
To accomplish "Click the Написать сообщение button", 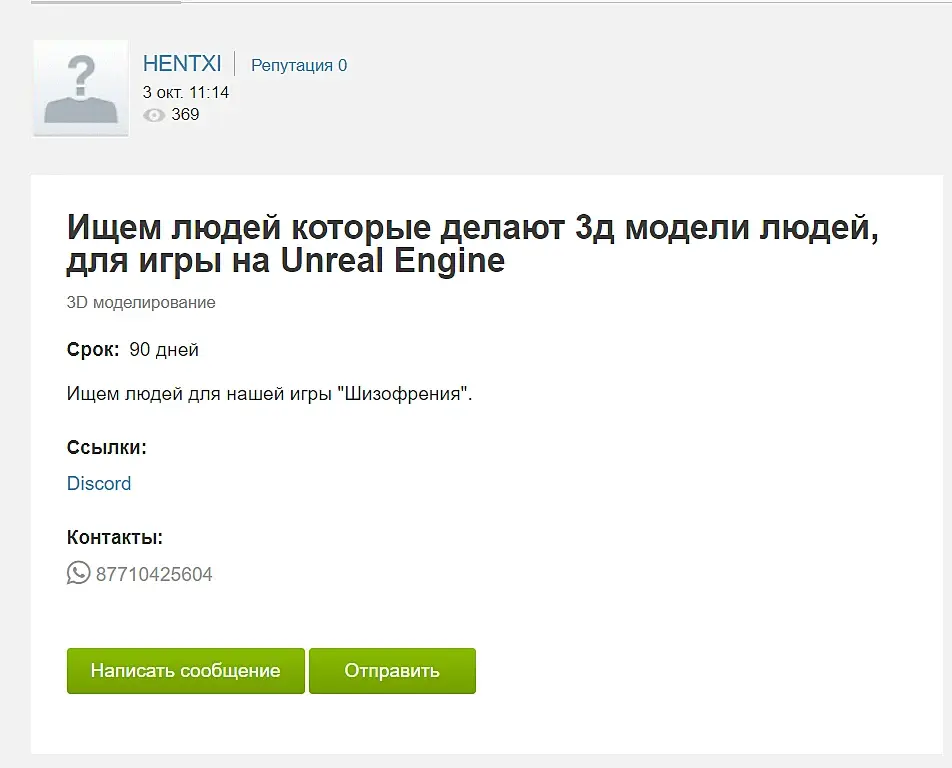I will coord(186,671).
